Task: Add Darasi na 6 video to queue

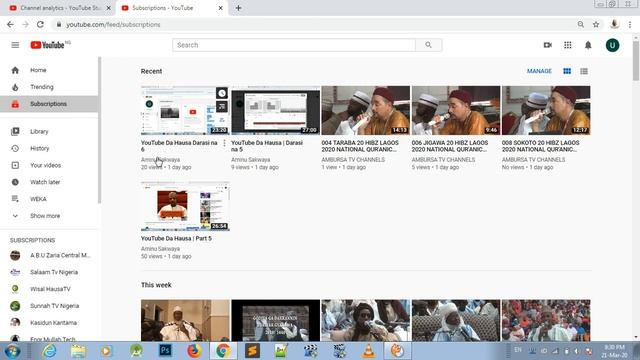Action: click(222, 107)
